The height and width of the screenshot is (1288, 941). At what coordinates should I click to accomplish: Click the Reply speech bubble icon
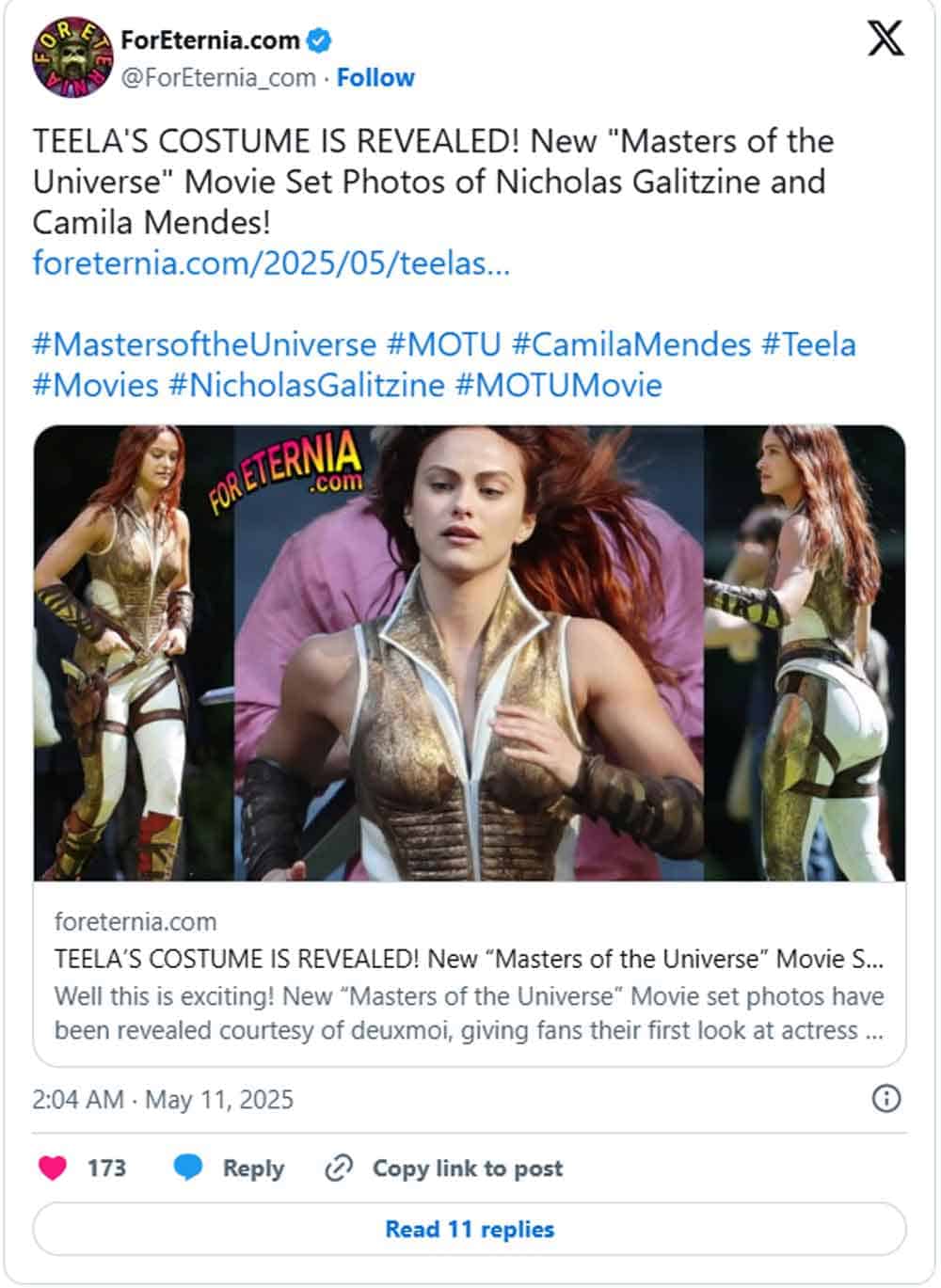click(x=188, y=1168)
